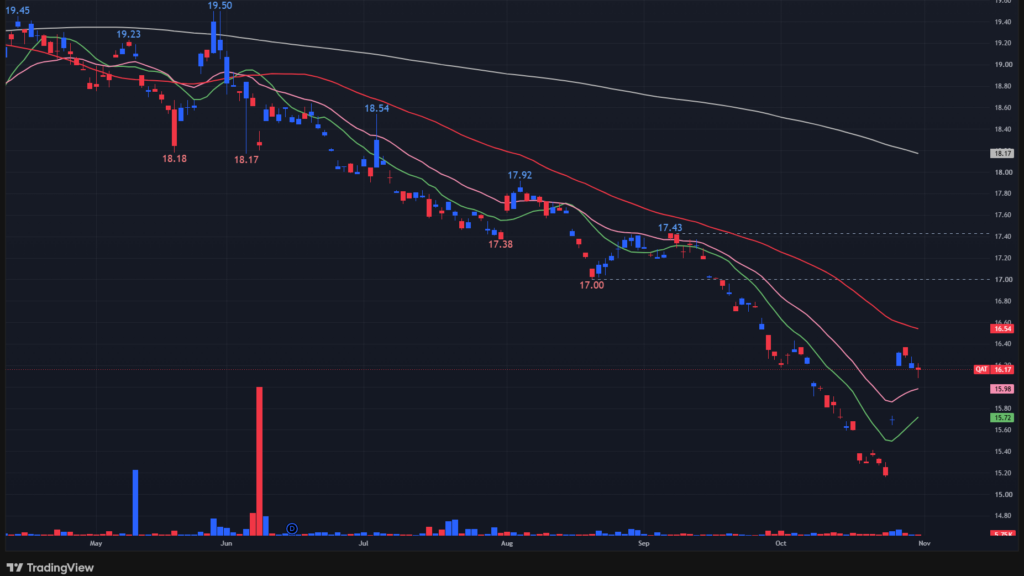Select the Jun label on time axis
Screen dimensions: 1024x576
(x=226, y=543)
